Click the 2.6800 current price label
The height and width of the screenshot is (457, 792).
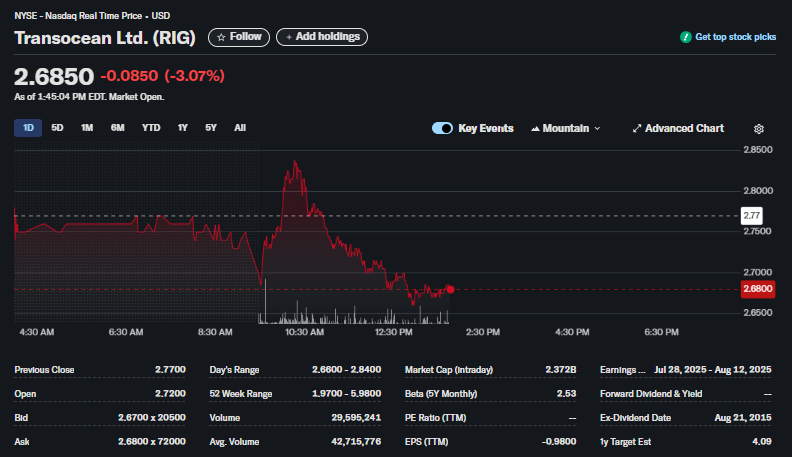click(758, 289)
